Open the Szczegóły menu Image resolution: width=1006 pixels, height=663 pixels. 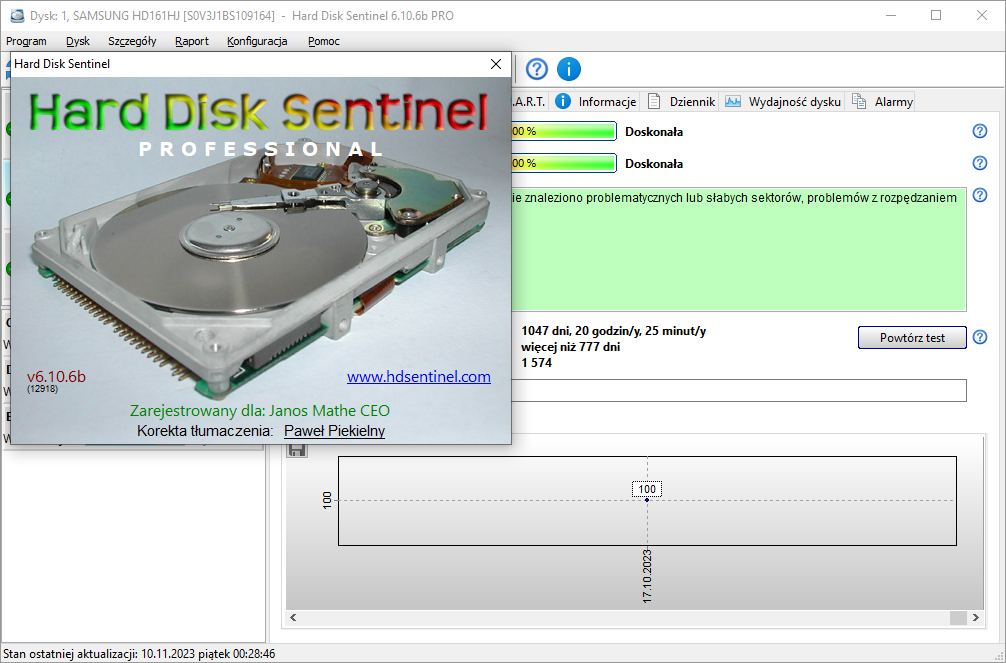pyautogui.click(x=132, y=41)
